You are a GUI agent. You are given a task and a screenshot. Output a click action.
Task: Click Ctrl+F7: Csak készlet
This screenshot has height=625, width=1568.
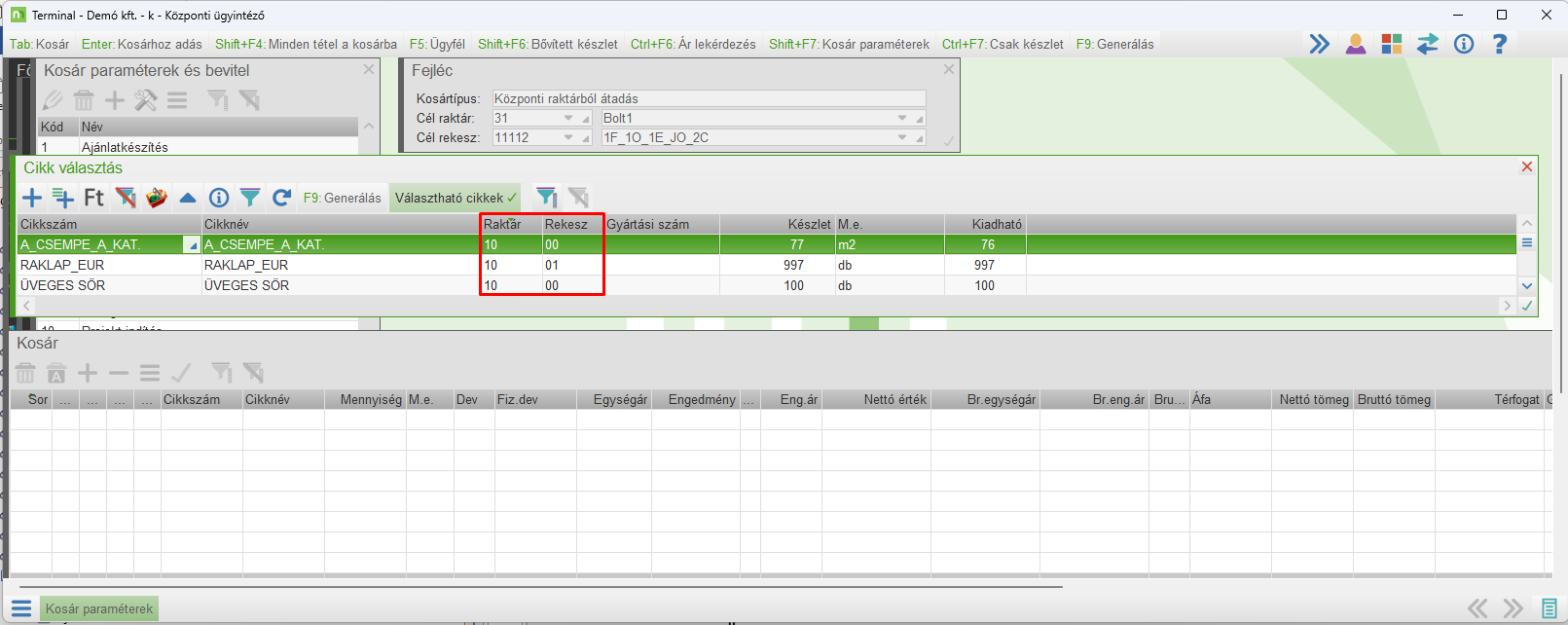coord(1003,44)
